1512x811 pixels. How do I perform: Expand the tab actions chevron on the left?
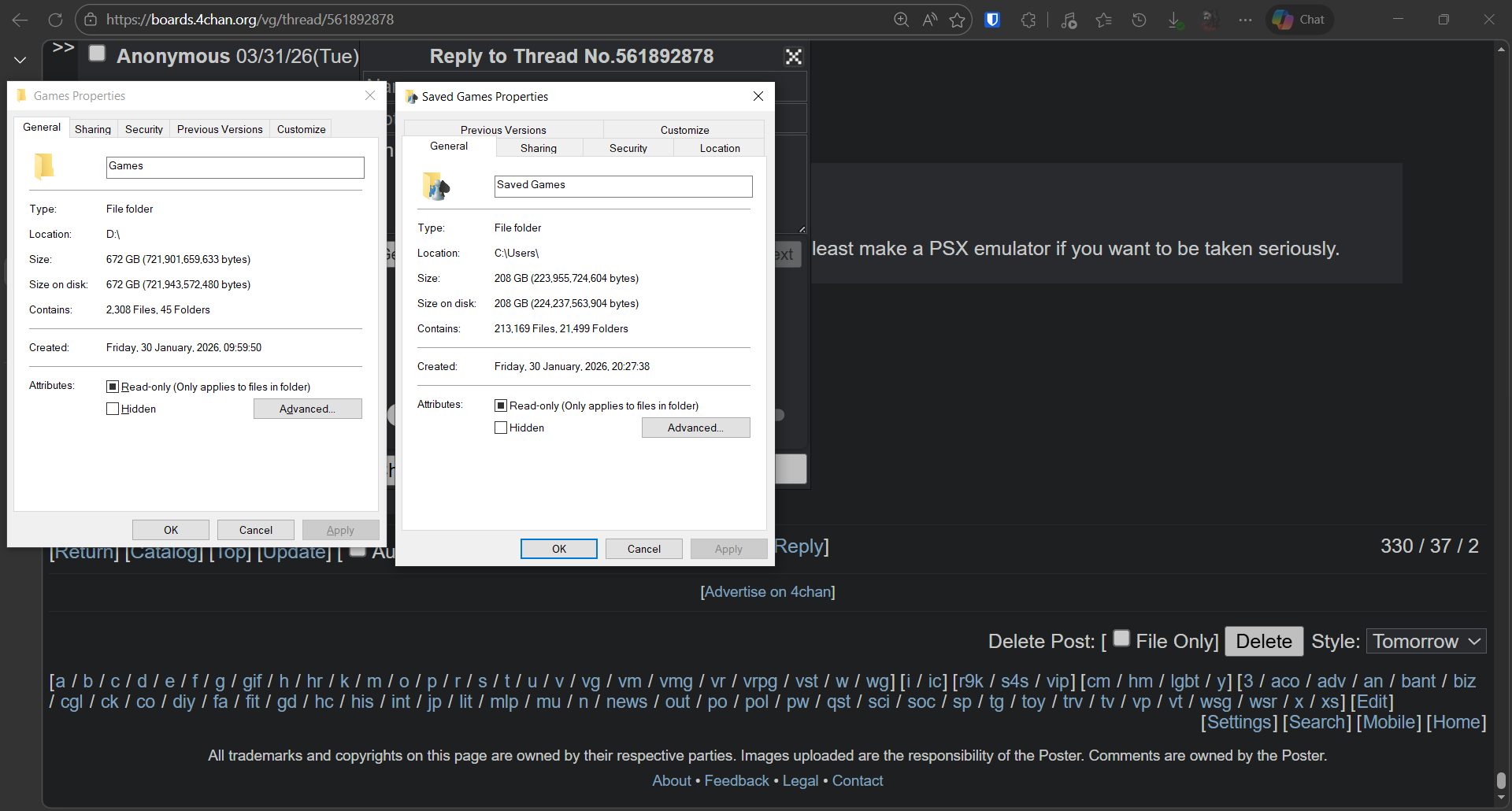tap(20, 60)
